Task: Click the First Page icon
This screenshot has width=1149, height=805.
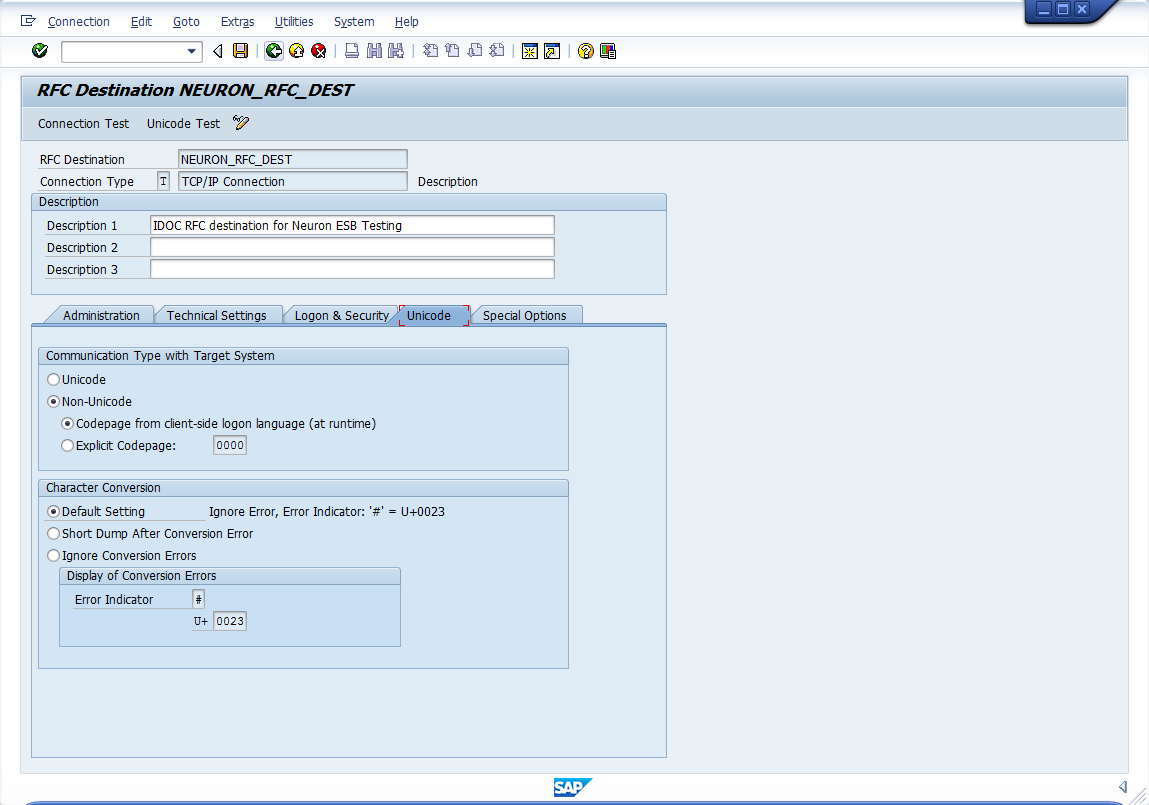Action: click(x=431, y=51)
